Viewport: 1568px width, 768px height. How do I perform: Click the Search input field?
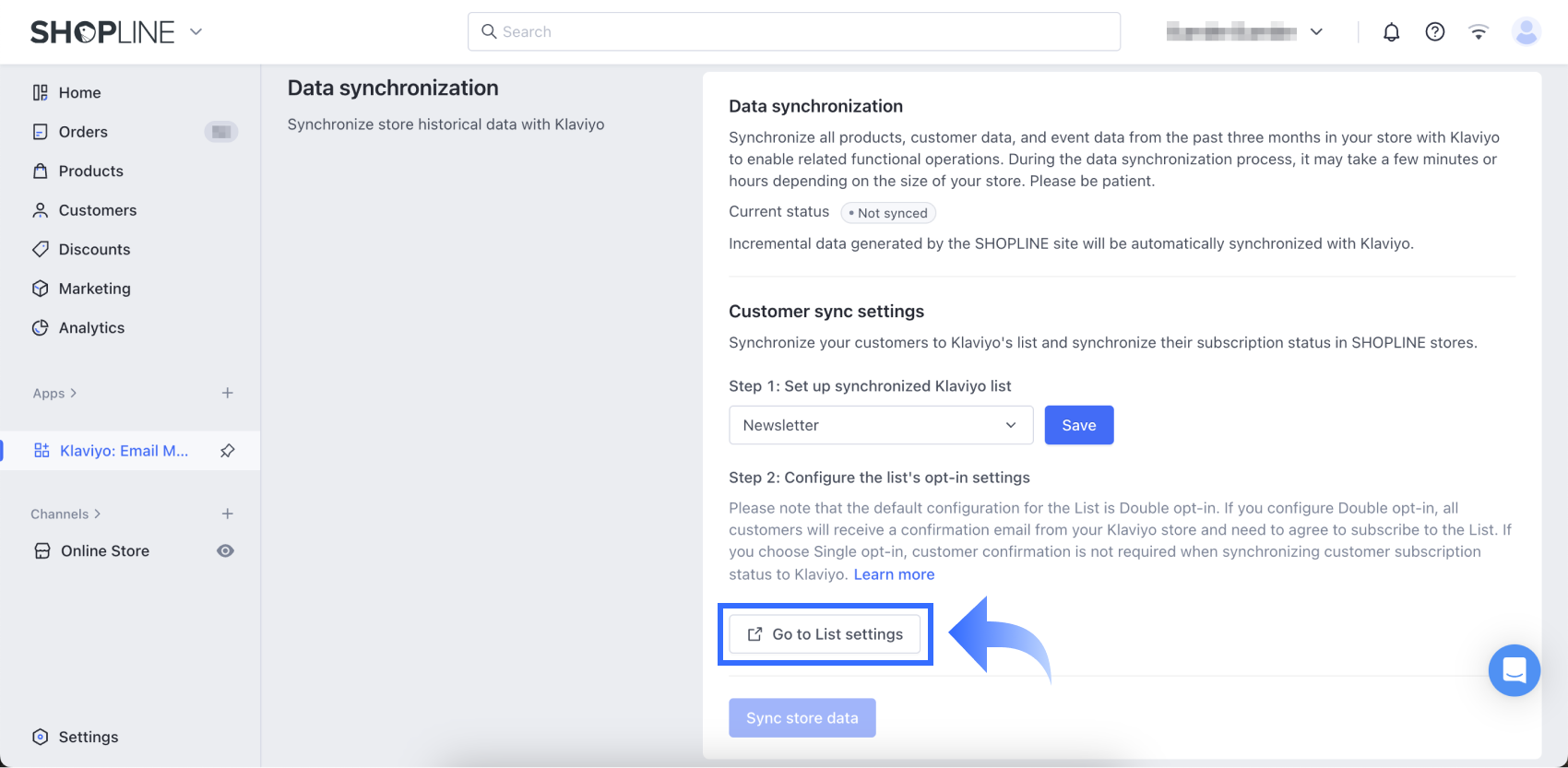(x=793, y=32)
